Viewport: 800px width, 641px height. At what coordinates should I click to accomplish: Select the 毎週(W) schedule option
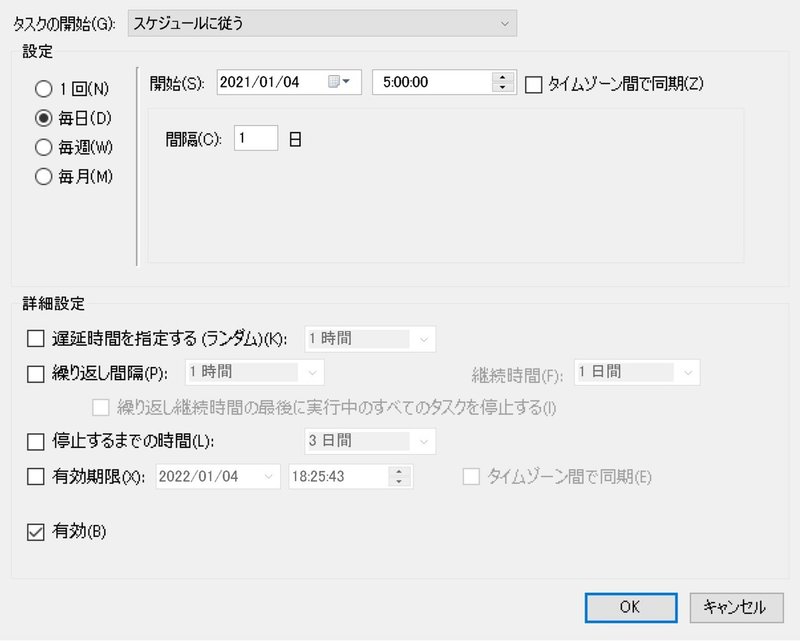pyautogui.click(x=43, y=147)
